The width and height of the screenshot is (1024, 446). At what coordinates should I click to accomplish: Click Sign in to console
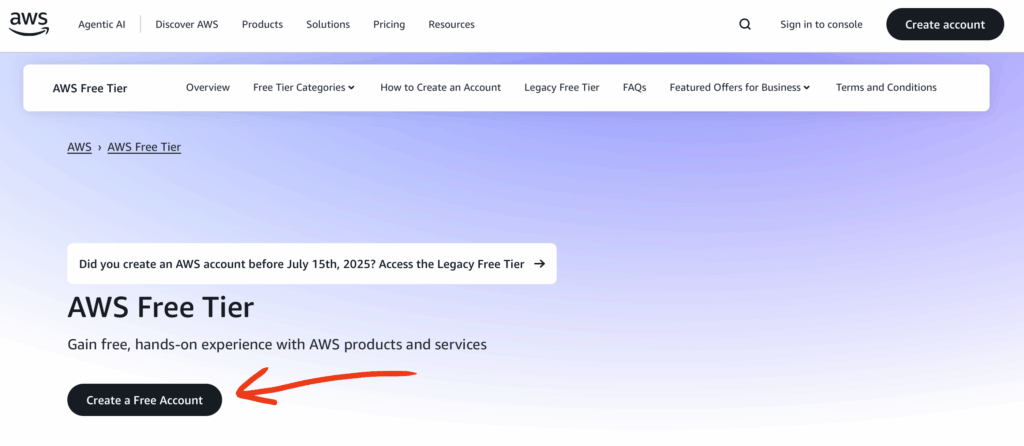pos(821,25)
